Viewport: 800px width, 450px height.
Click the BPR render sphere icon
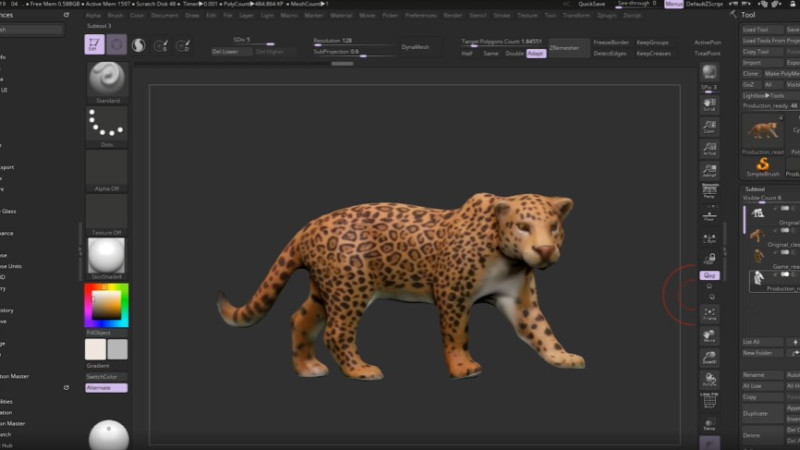click(709, 72)
